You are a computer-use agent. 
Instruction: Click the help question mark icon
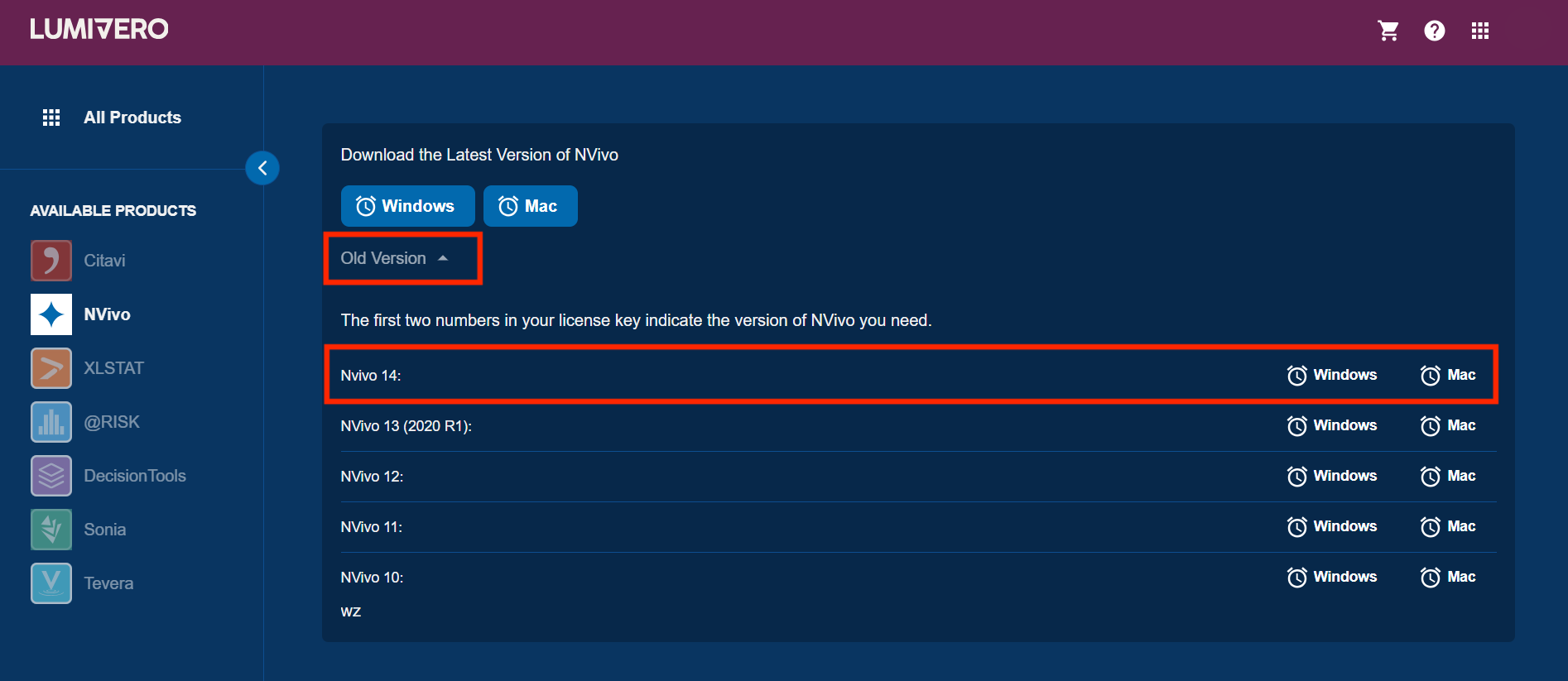click(1434, 31)
